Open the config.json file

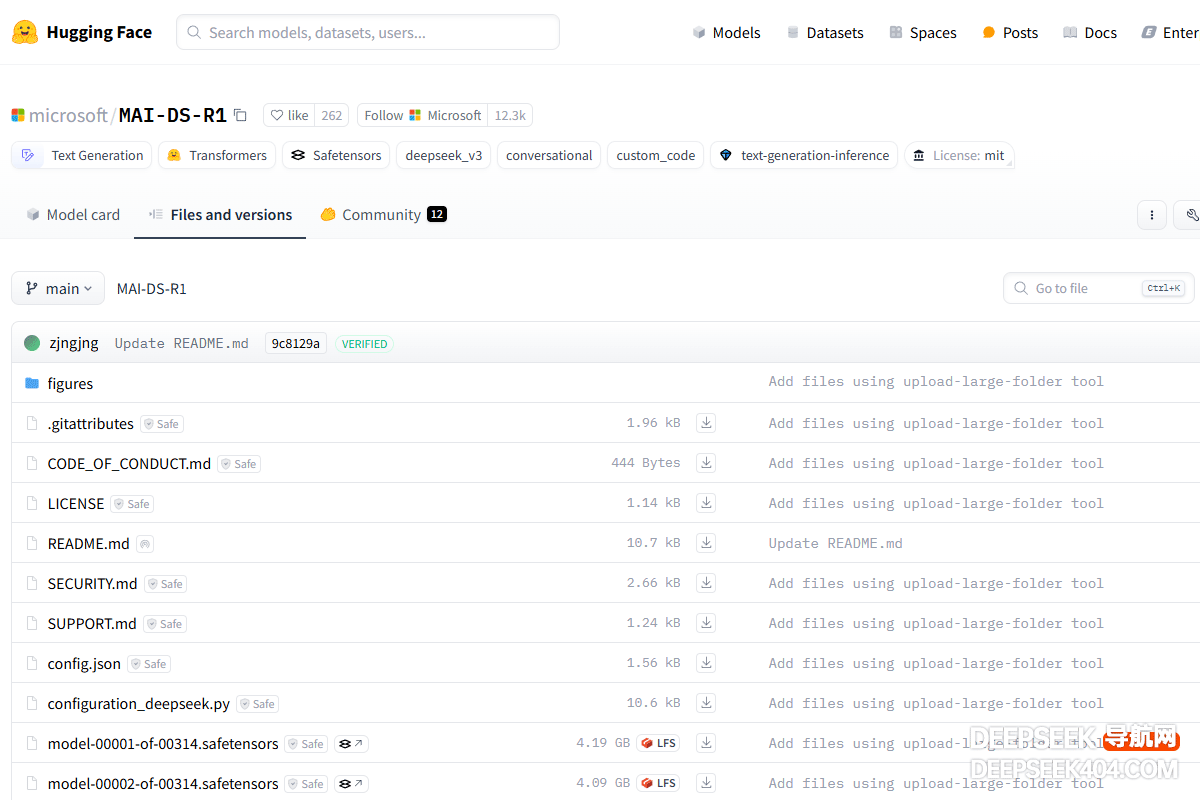[84, 663]
